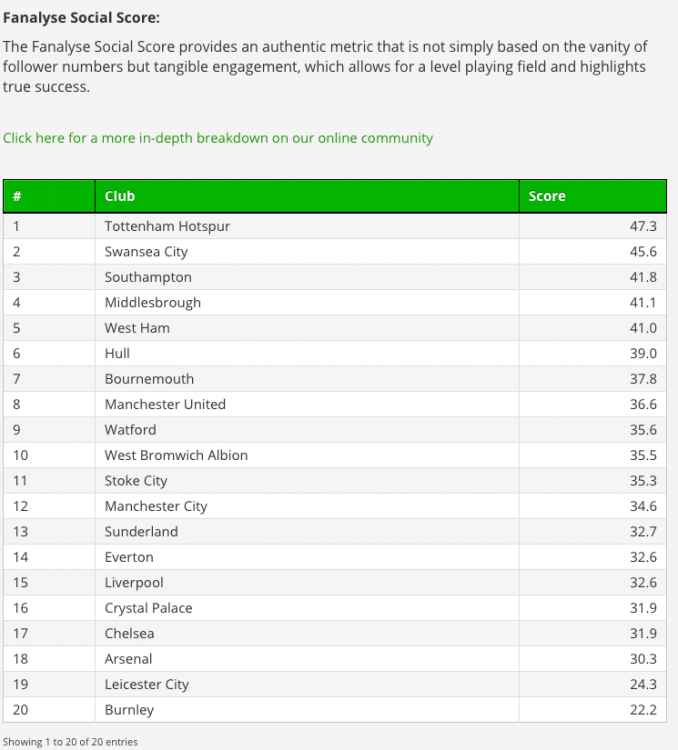This screenshot has width=678, height=750.
Task: Click the Leicester City entry
Action: coord(147,684)
